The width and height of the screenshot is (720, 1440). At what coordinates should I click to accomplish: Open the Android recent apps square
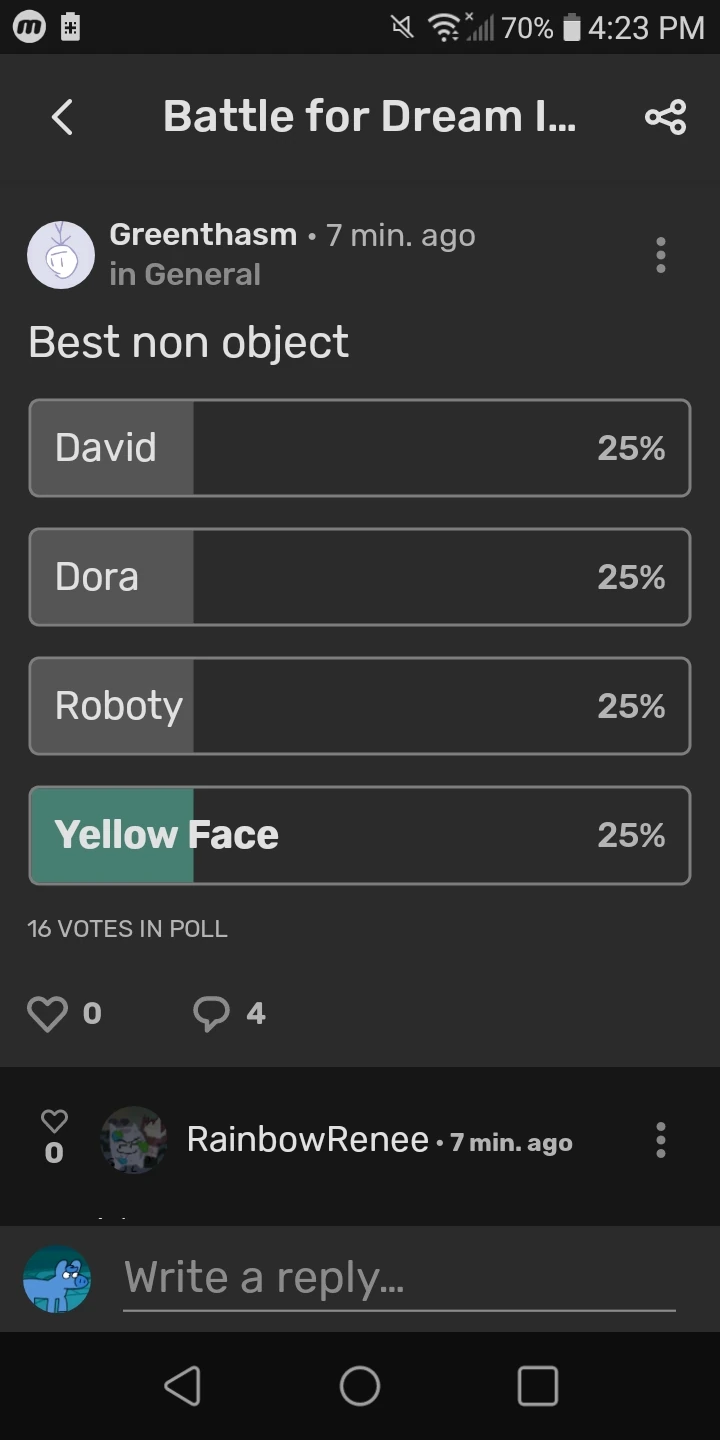coord(537,1386)
